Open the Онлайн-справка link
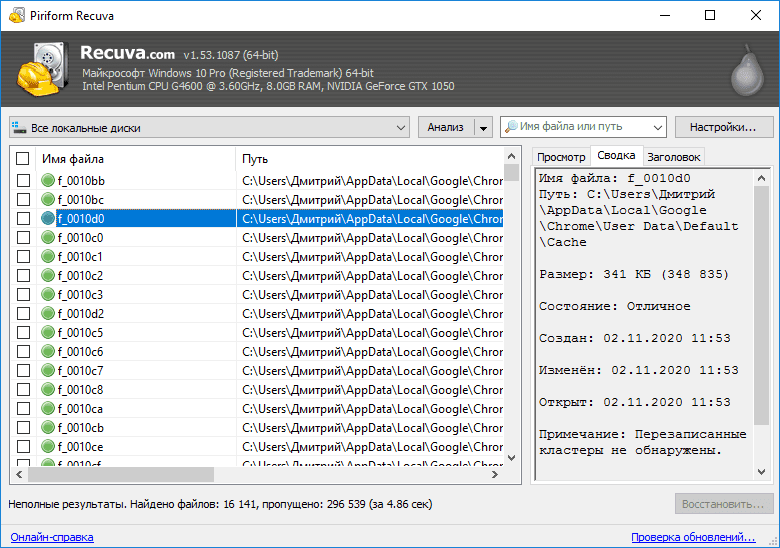 point(52,537)
